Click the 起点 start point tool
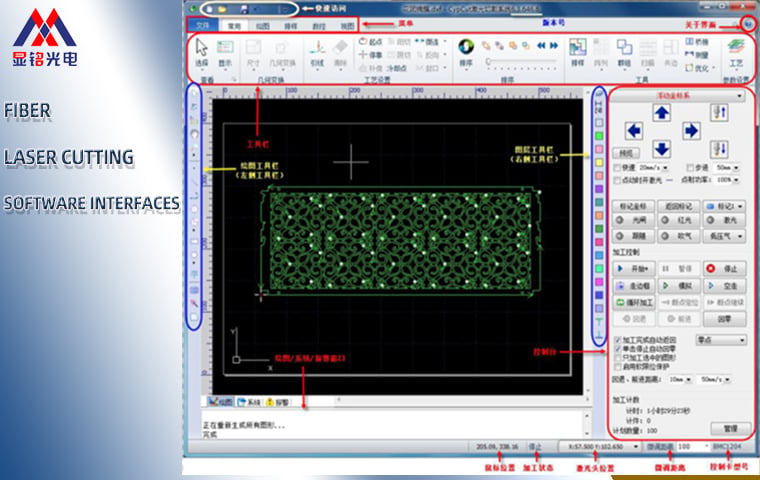The height and width of the screenshot is (480, 760). [370, 42]
